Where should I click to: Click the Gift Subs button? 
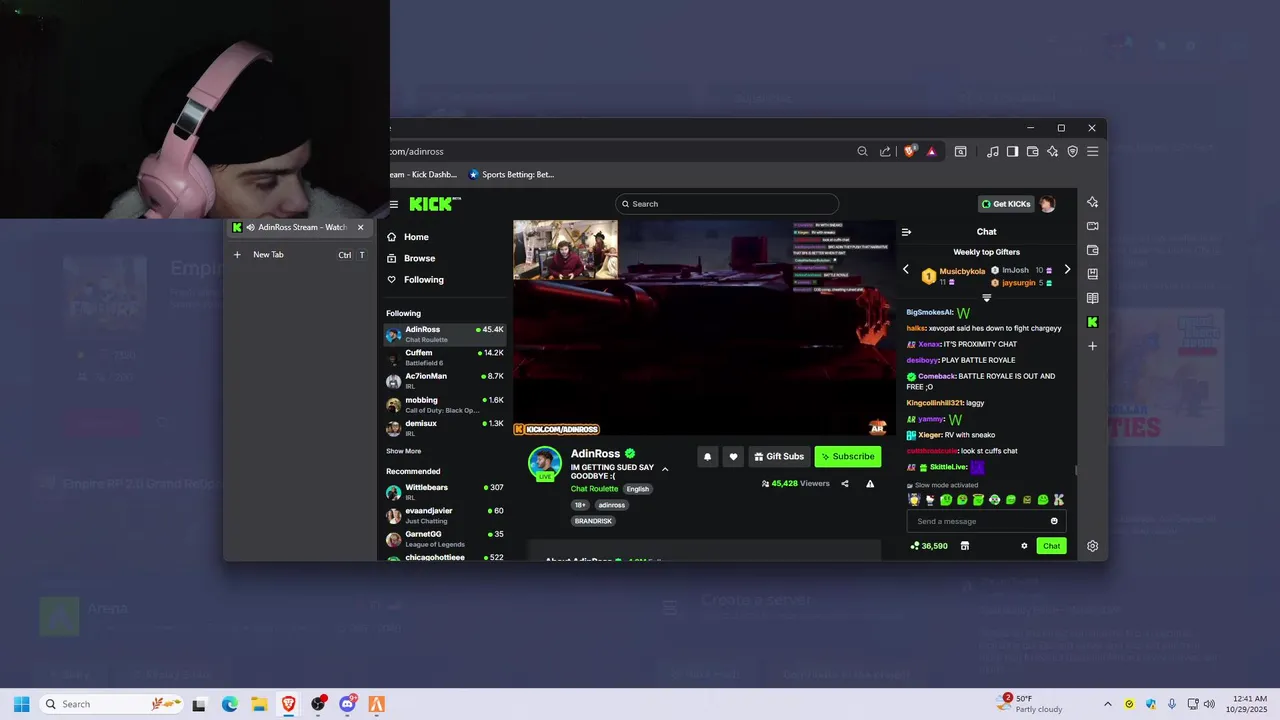(778, 456)
